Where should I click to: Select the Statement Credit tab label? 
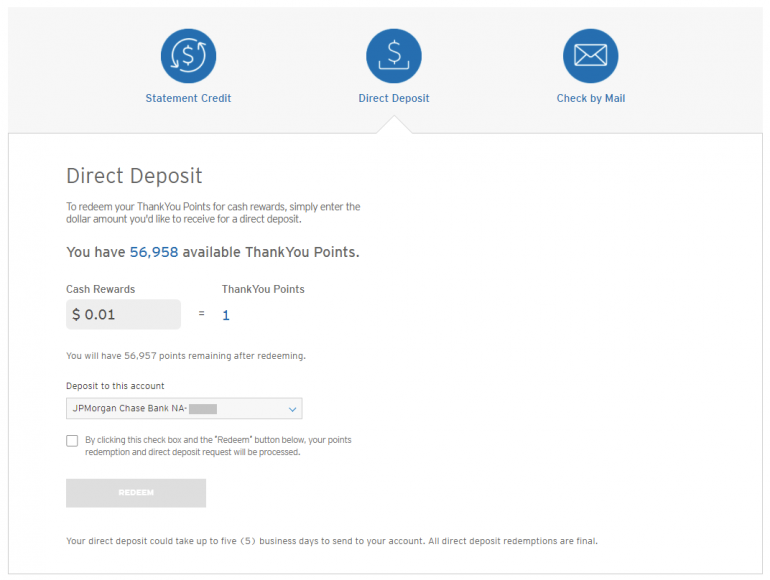[x=188, y=98]
